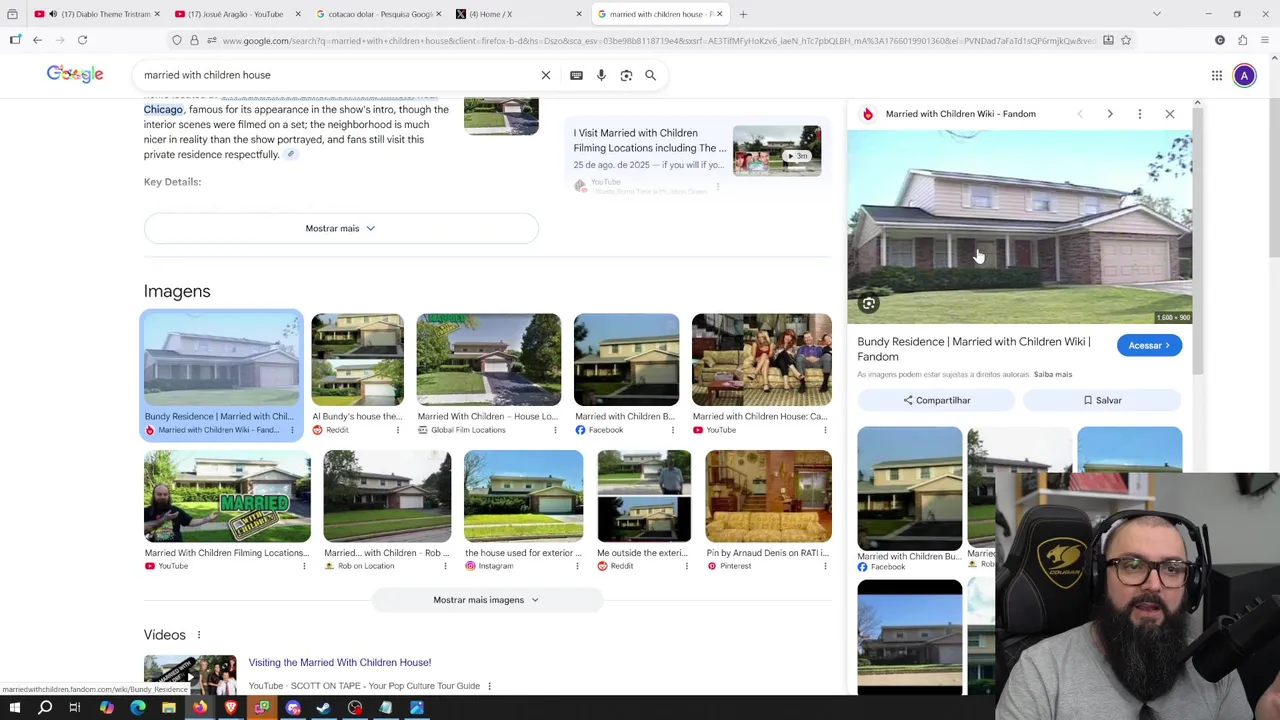The width and height of the screenshot is (1280, 720).
Task: Search by image with Google Lens
Action: (x=626, y=75)
